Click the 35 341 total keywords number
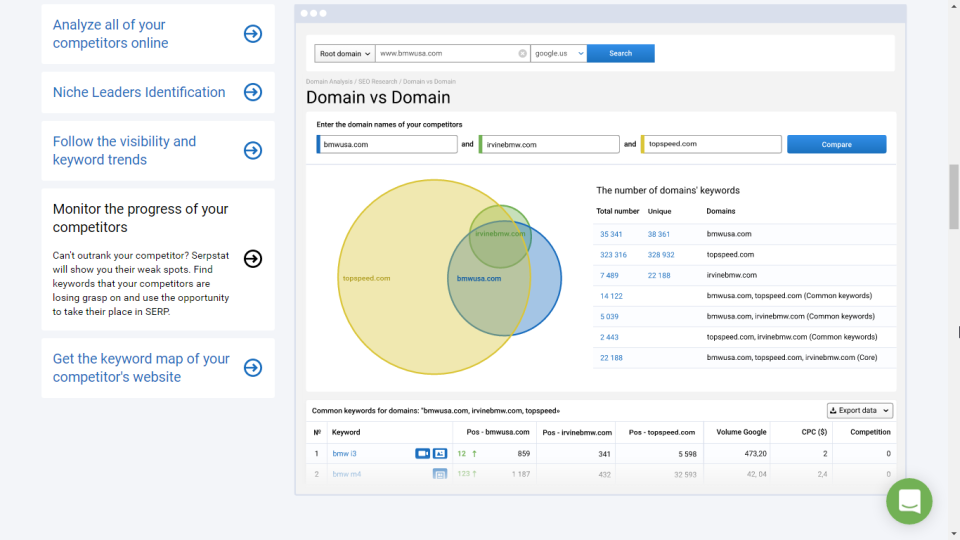The height and width of the screenshot is (540, 960). (x=611, y=234)
